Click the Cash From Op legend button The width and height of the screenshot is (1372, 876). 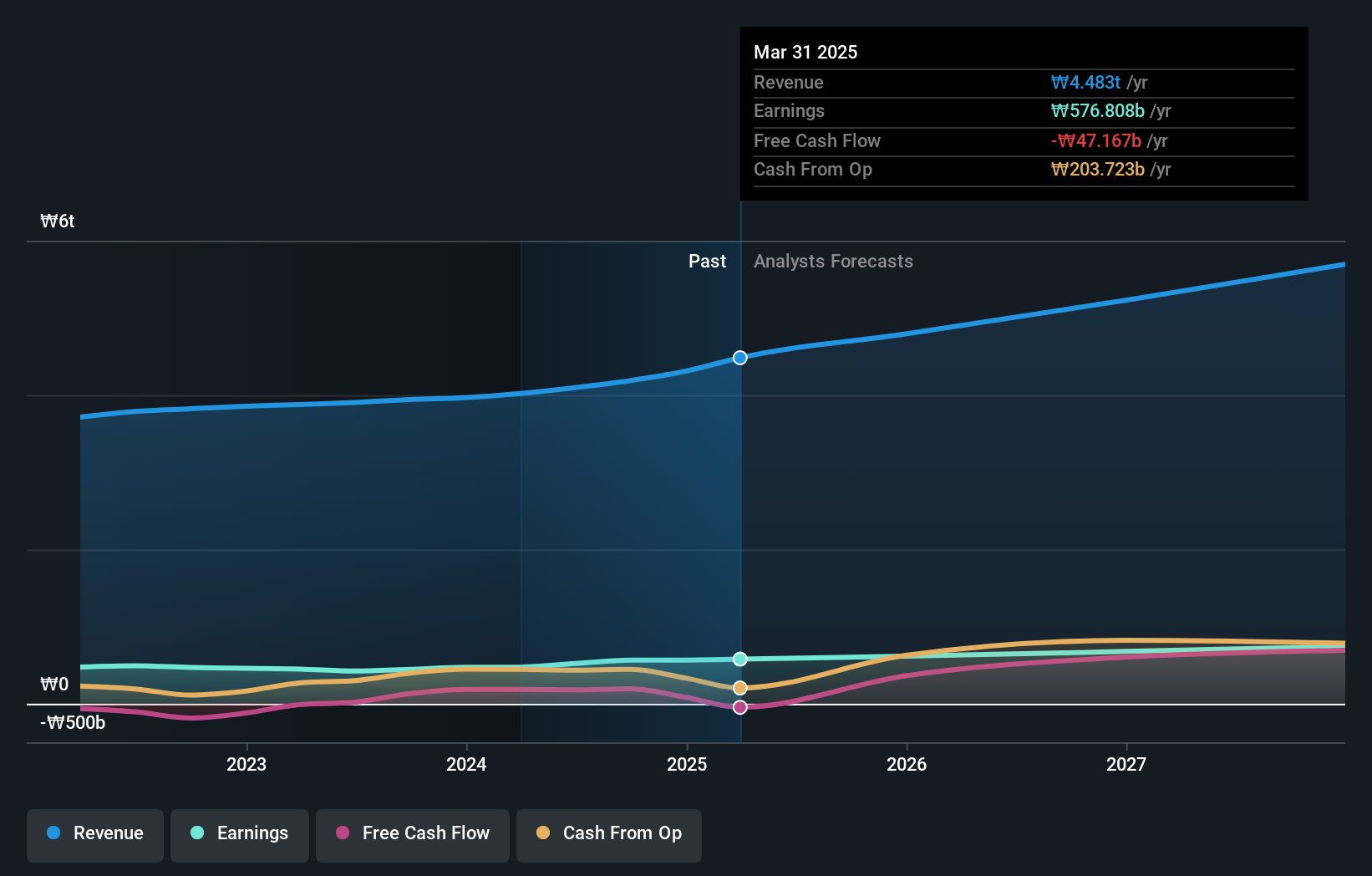[608, 833]
